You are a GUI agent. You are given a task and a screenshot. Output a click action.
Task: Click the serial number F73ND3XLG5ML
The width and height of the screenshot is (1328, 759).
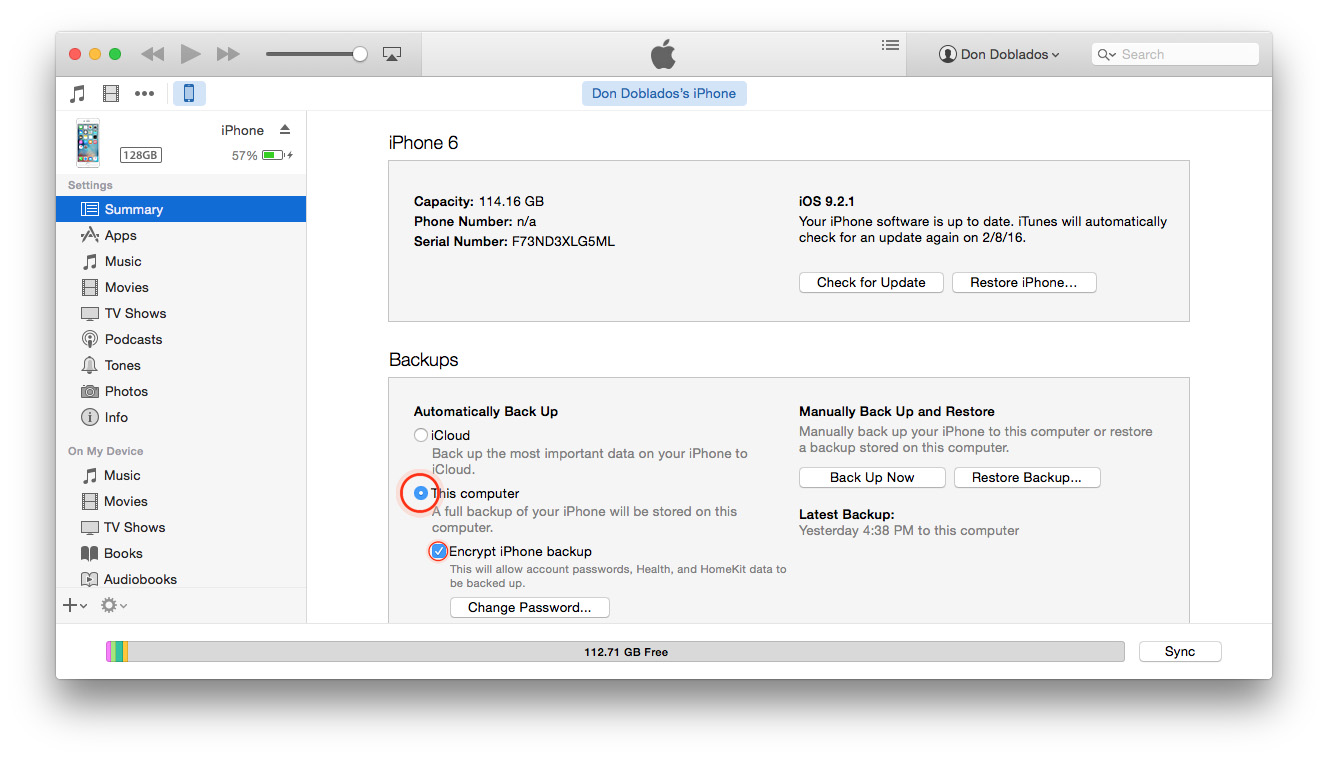coord(561,241)
